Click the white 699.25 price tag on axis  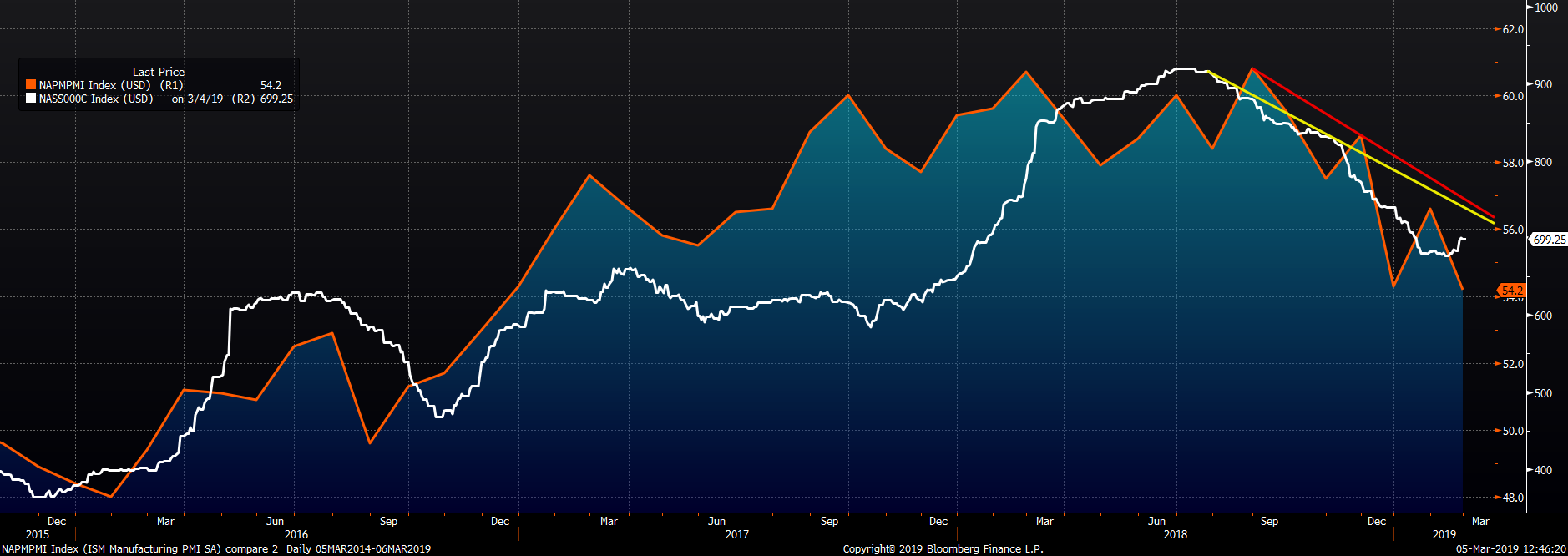(x=1549, y=240)
